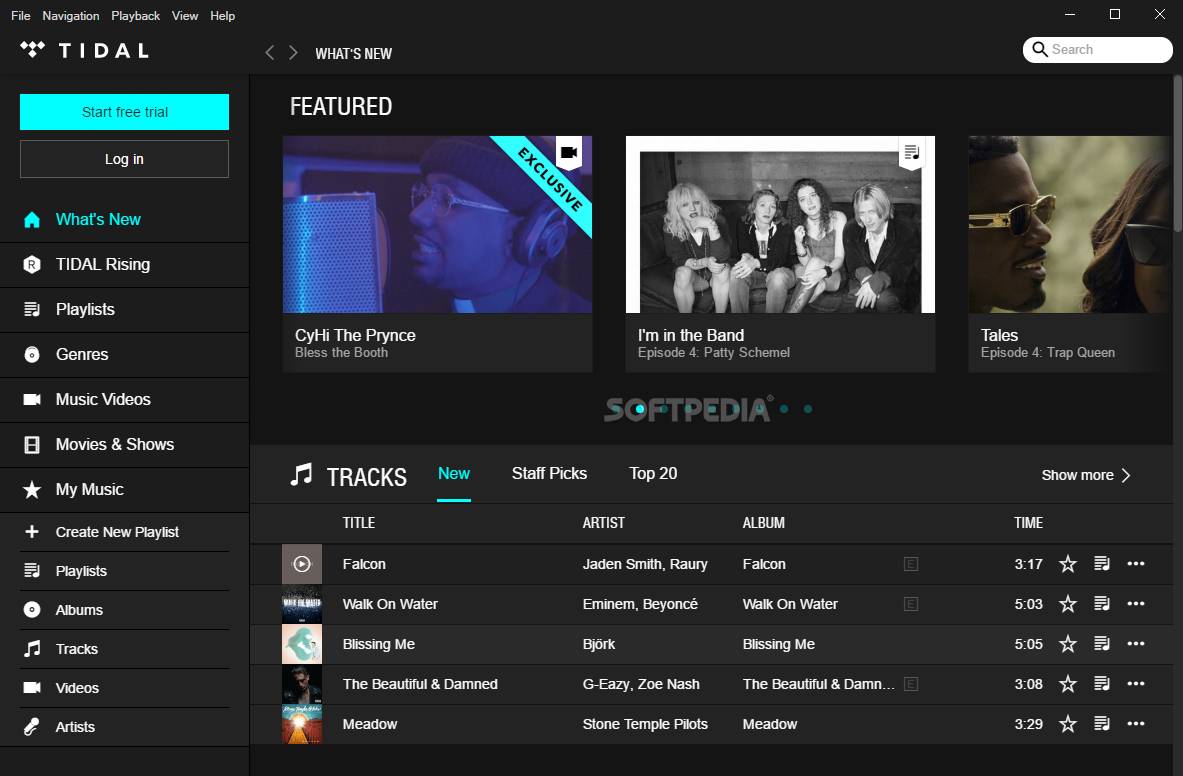Click the last featured carousel dot

tap(808, 409)
